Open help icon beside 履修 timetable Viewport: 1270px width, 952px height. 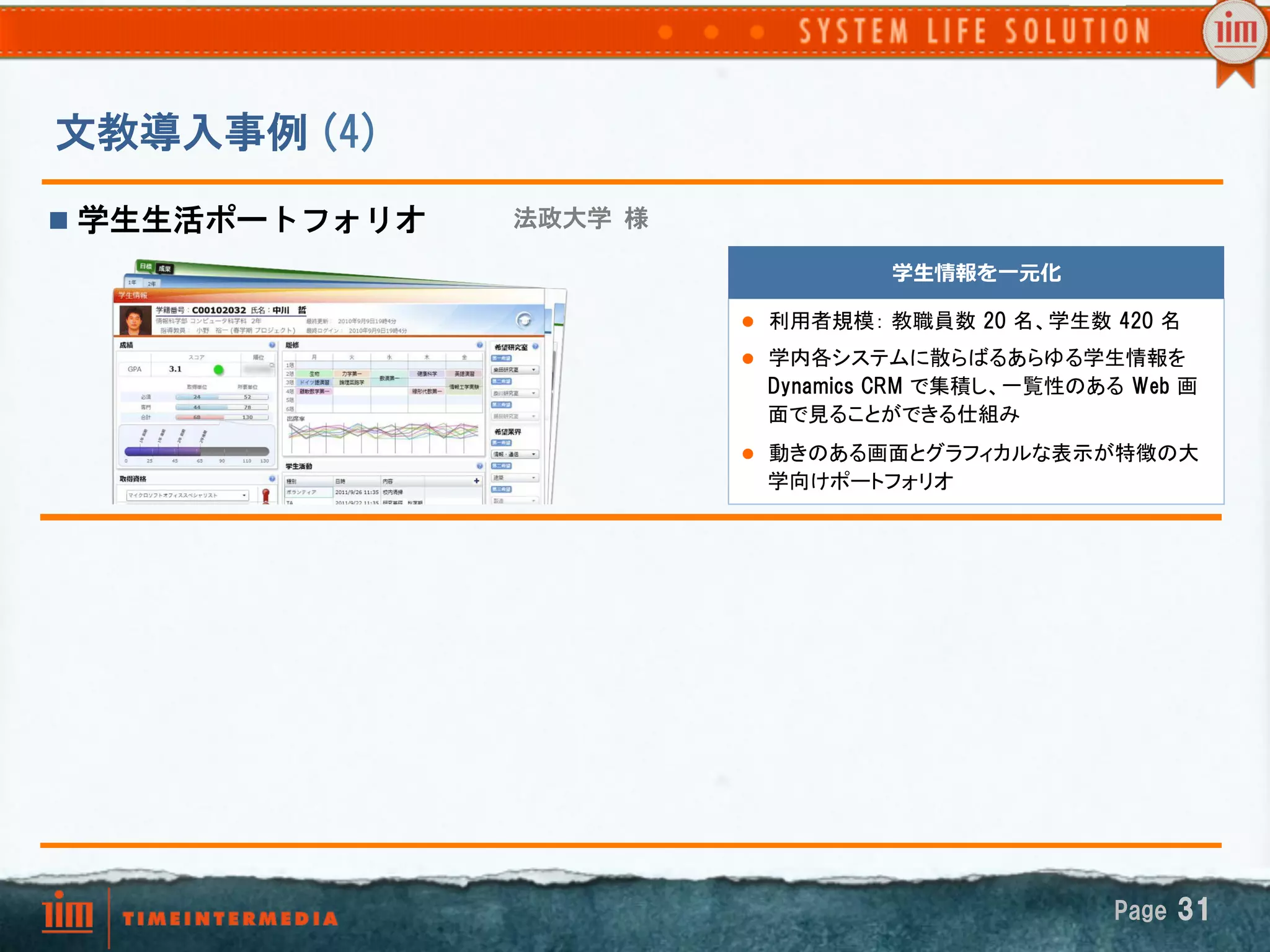[479, 345]
